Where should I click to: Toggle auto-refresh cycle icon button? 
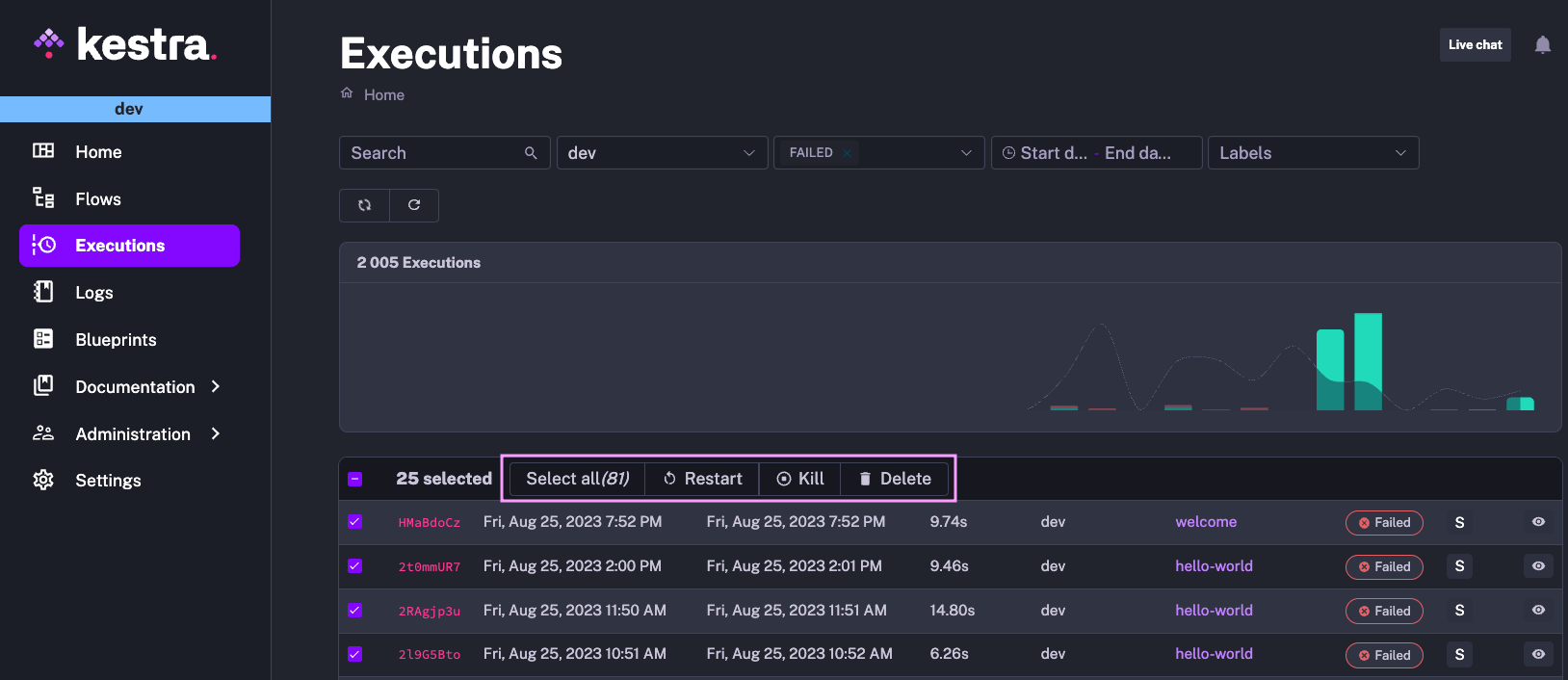[364, 205]
